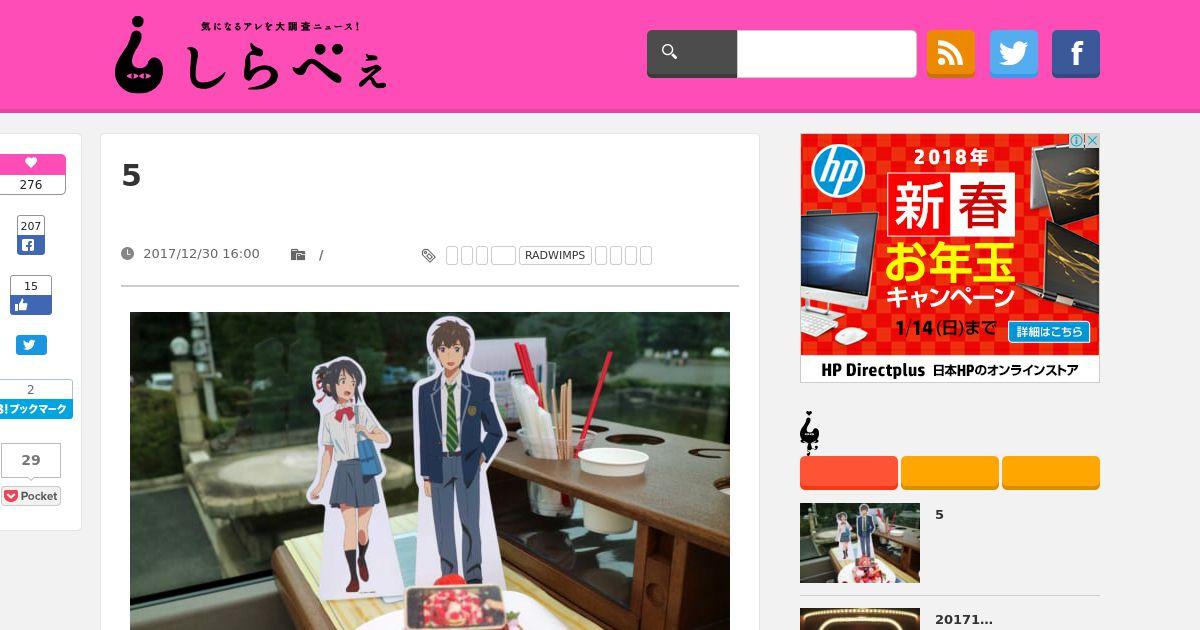Viewport: 1200px width, 630px height.
Task: Click the black bird icon above ranking tabs
Action: (x=810, y=433)
